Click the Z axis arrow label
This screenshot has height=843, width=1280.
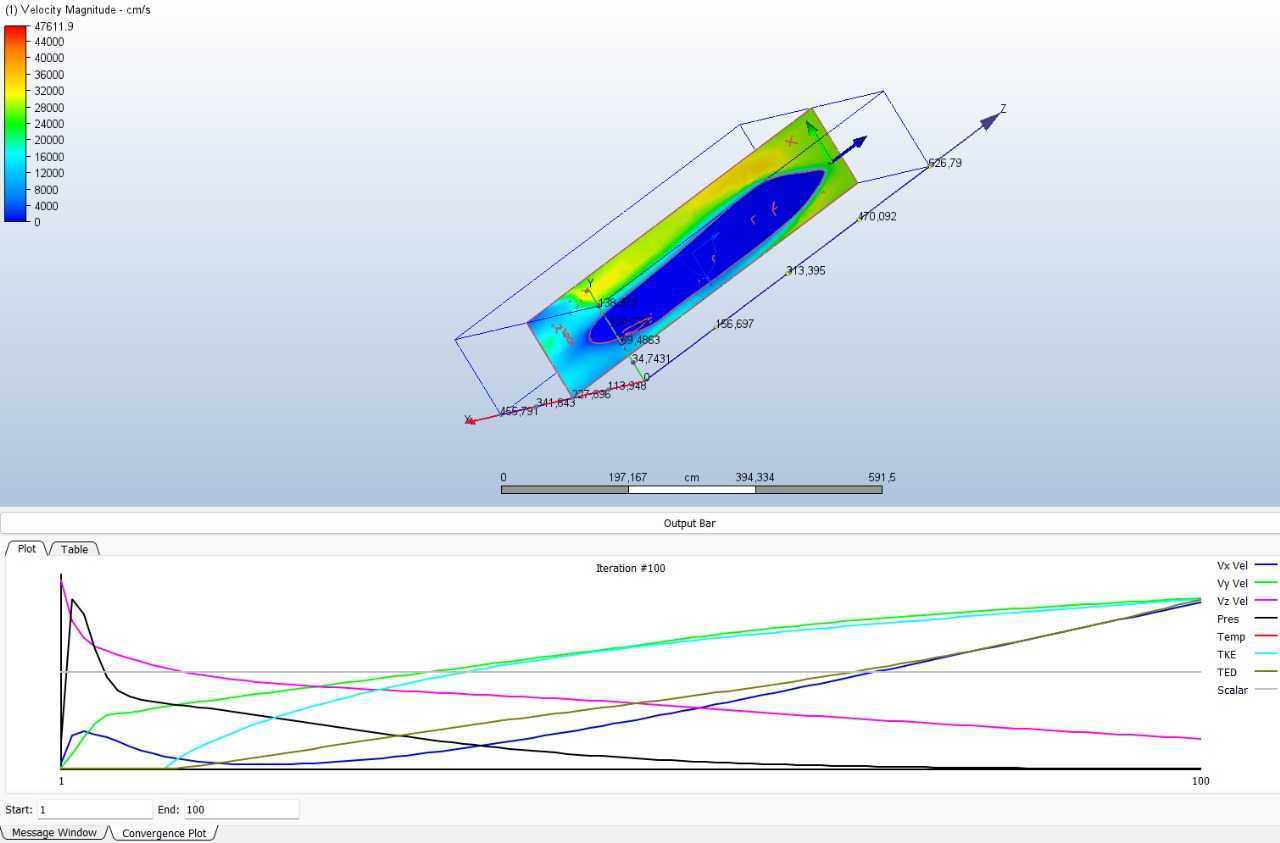tap(1003, 109)
